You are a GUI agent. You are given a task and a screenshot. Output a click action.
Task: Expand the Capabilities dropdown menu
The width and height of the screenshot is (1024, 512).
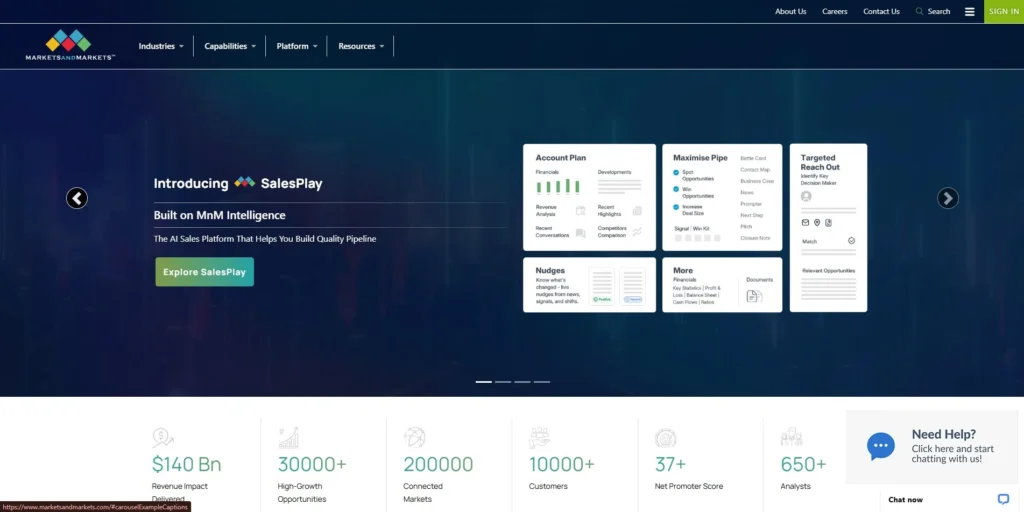click(230, 46)
